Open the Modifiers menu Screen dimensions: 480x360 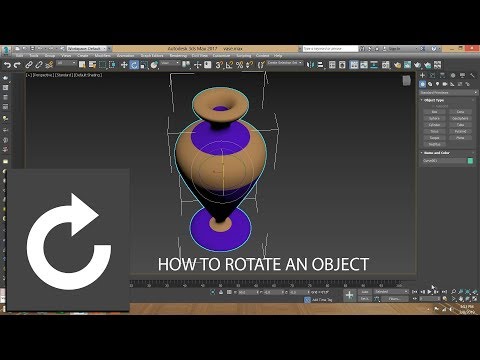(103, 56)
